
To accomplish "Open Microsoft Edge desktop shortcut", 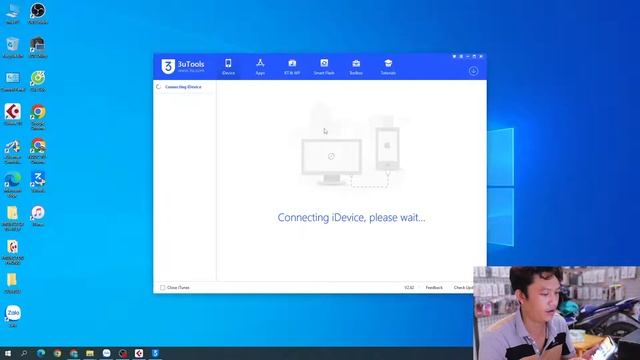I will (13, 185).
